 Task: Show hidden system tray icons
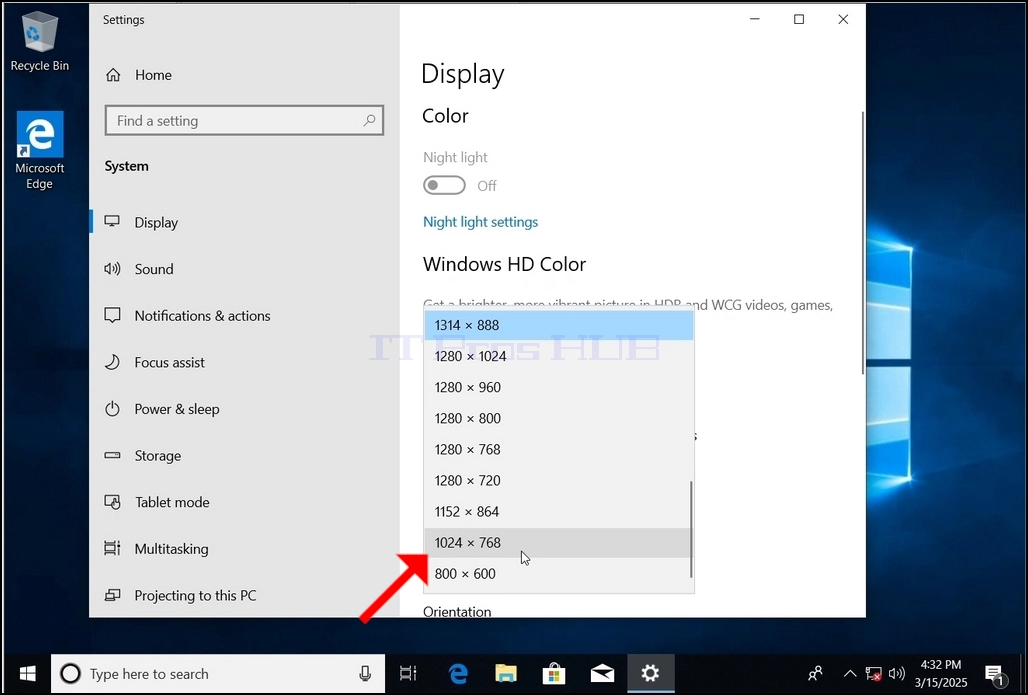(x=850, y=673)
